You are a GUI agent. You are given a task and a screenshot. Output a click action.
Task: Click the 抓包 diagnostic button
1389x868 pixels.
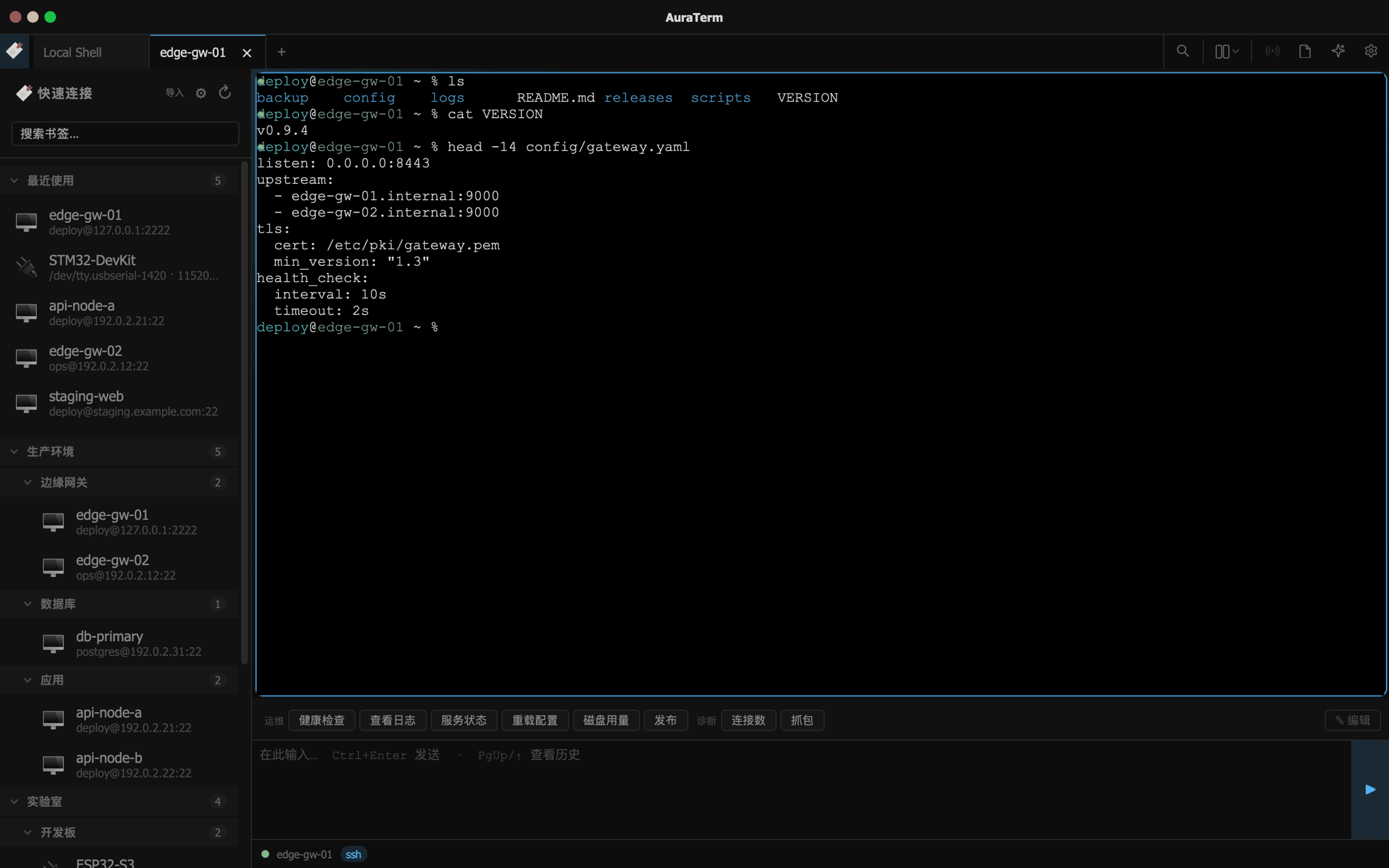pyautogui.click(x=802, y=720)
